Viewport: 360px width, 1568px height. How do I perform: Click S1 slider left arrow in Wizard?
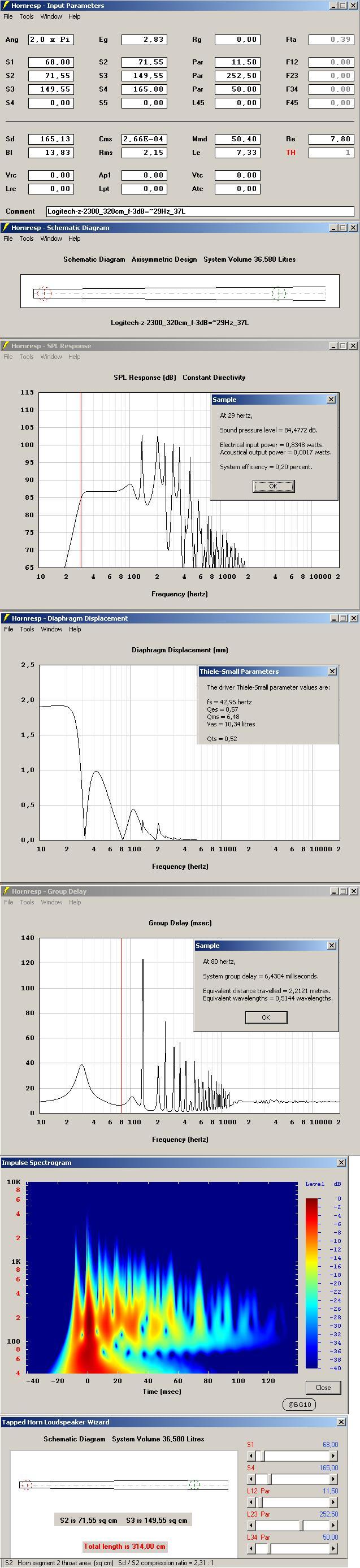(x=250, y=1456)
